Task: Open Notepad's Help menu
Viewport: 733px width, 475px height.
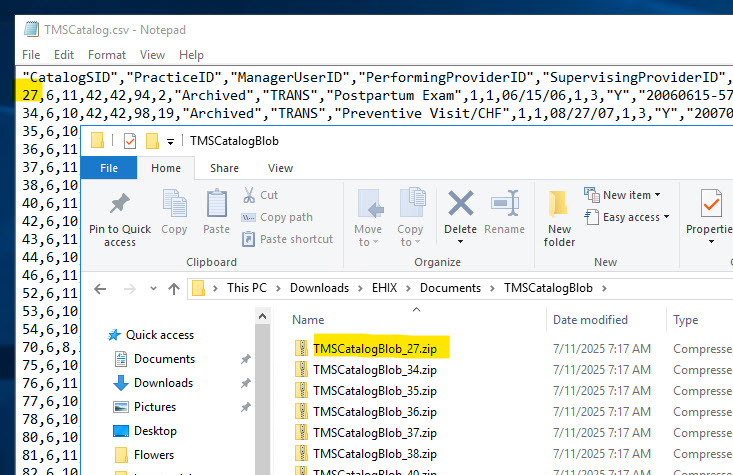Action: 191,55
